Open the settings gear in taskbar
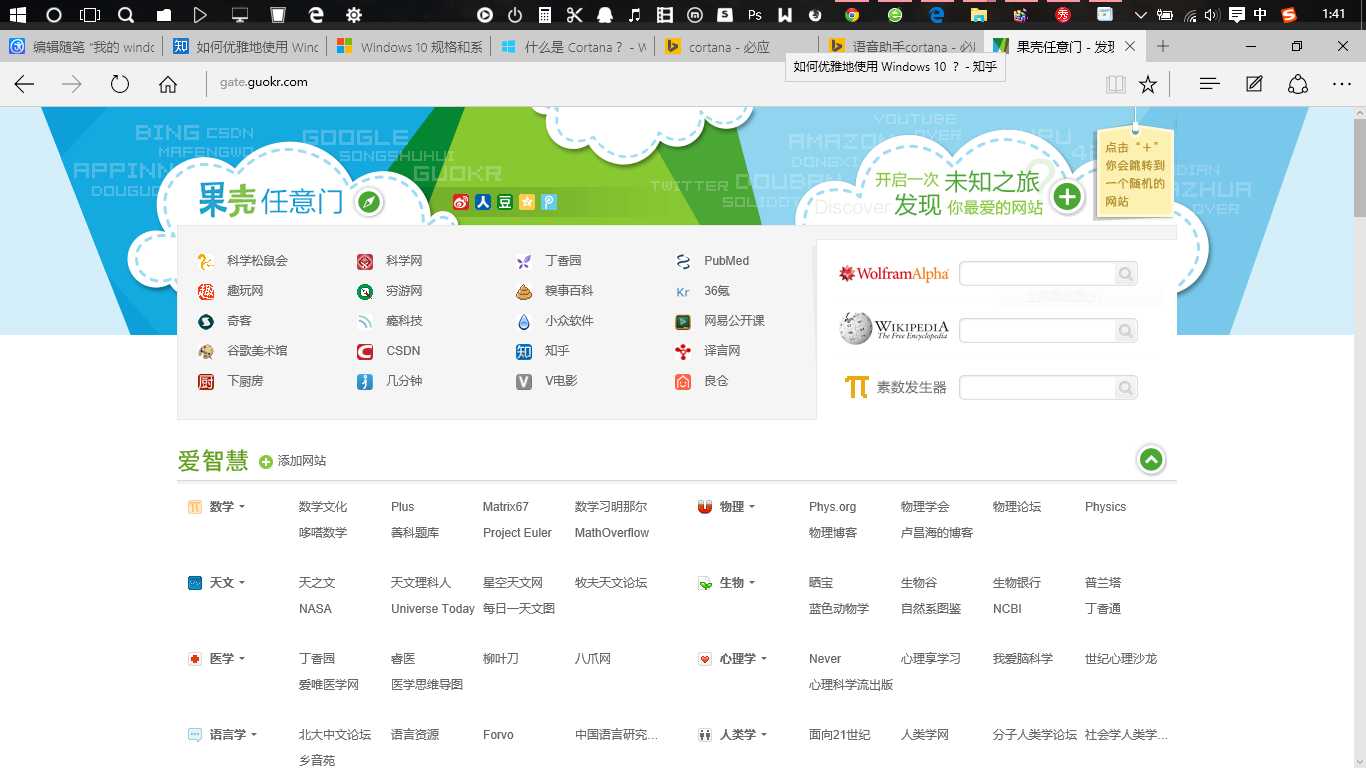1366x768 pixels. pyautogui.click(x=354, y=15)
